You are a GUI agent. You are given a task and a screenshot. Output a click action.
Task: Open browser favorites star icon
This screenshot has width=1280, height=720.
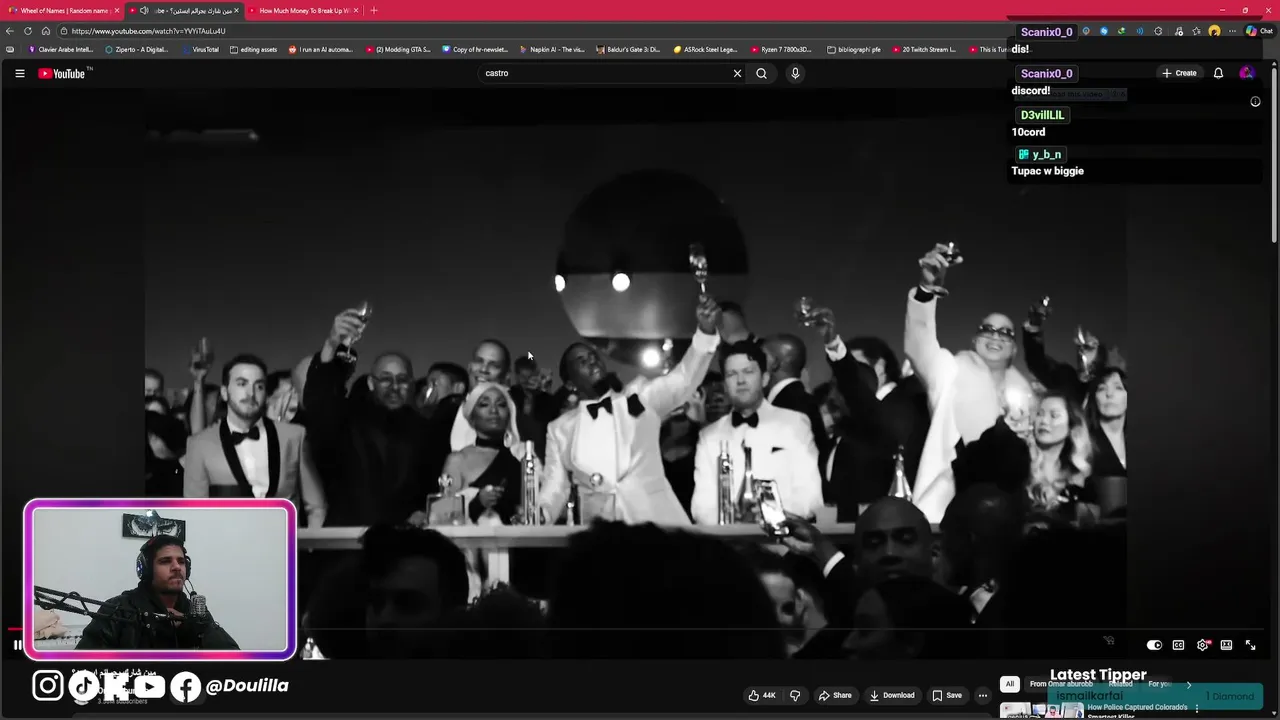tap(1196, 31)
